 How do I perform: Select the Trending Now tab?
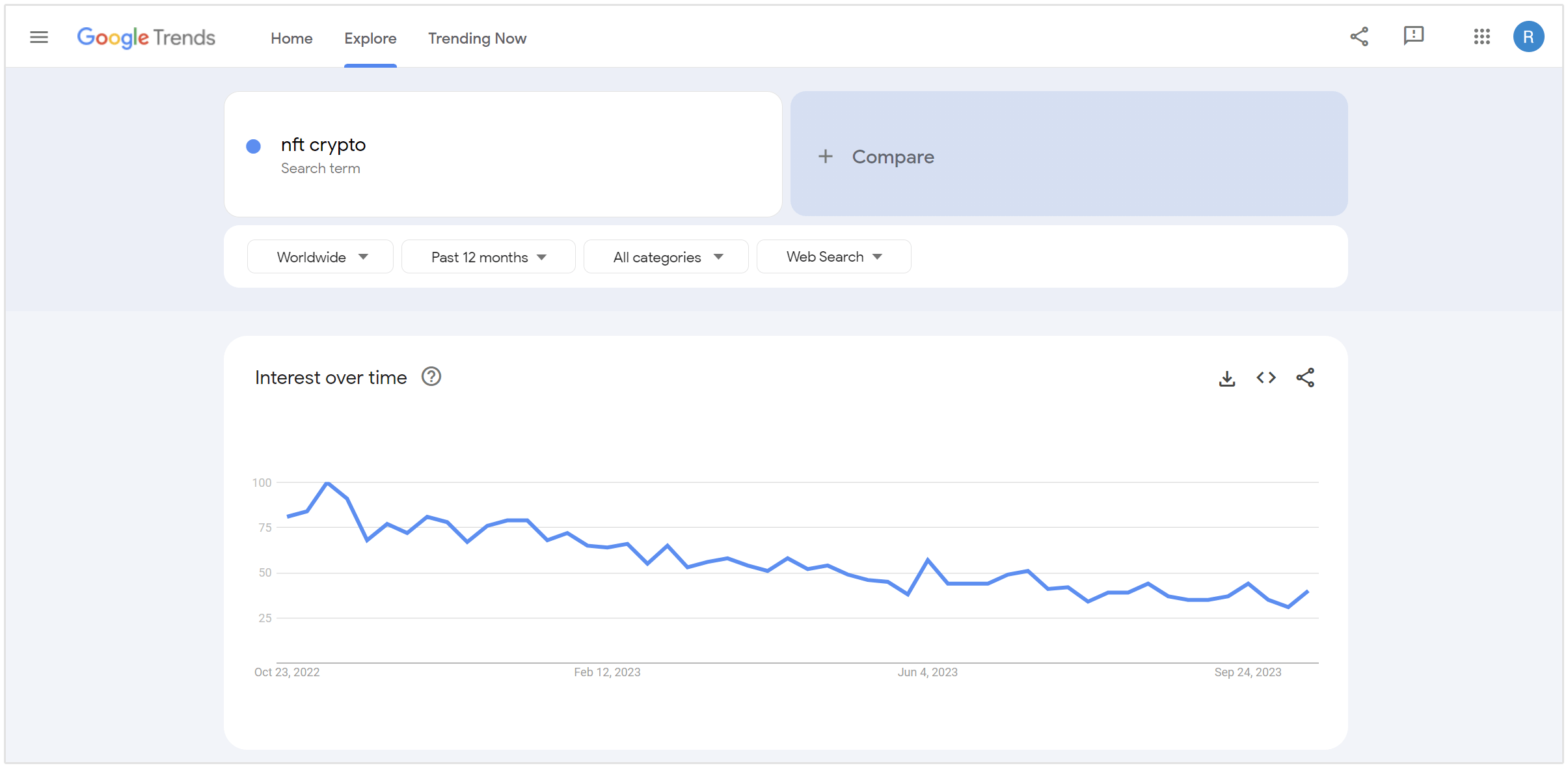tap(477, 38)
